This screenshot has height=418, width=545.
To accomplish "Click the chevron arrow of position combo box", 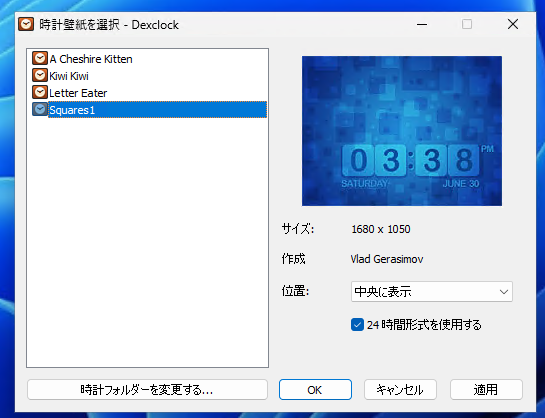I will [x=504, y=292].
